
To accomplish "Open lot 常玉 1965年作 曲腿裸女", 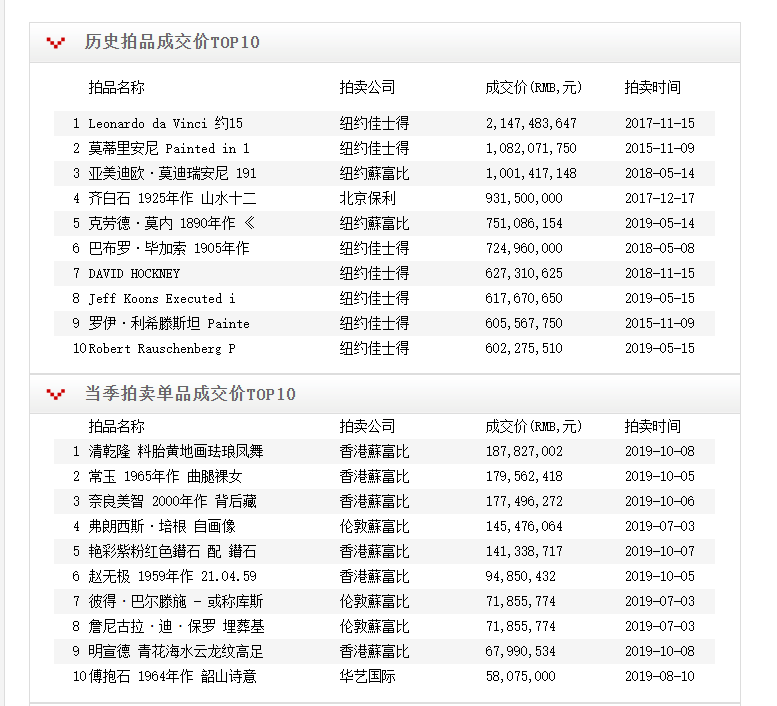I will tap(166, 477).
